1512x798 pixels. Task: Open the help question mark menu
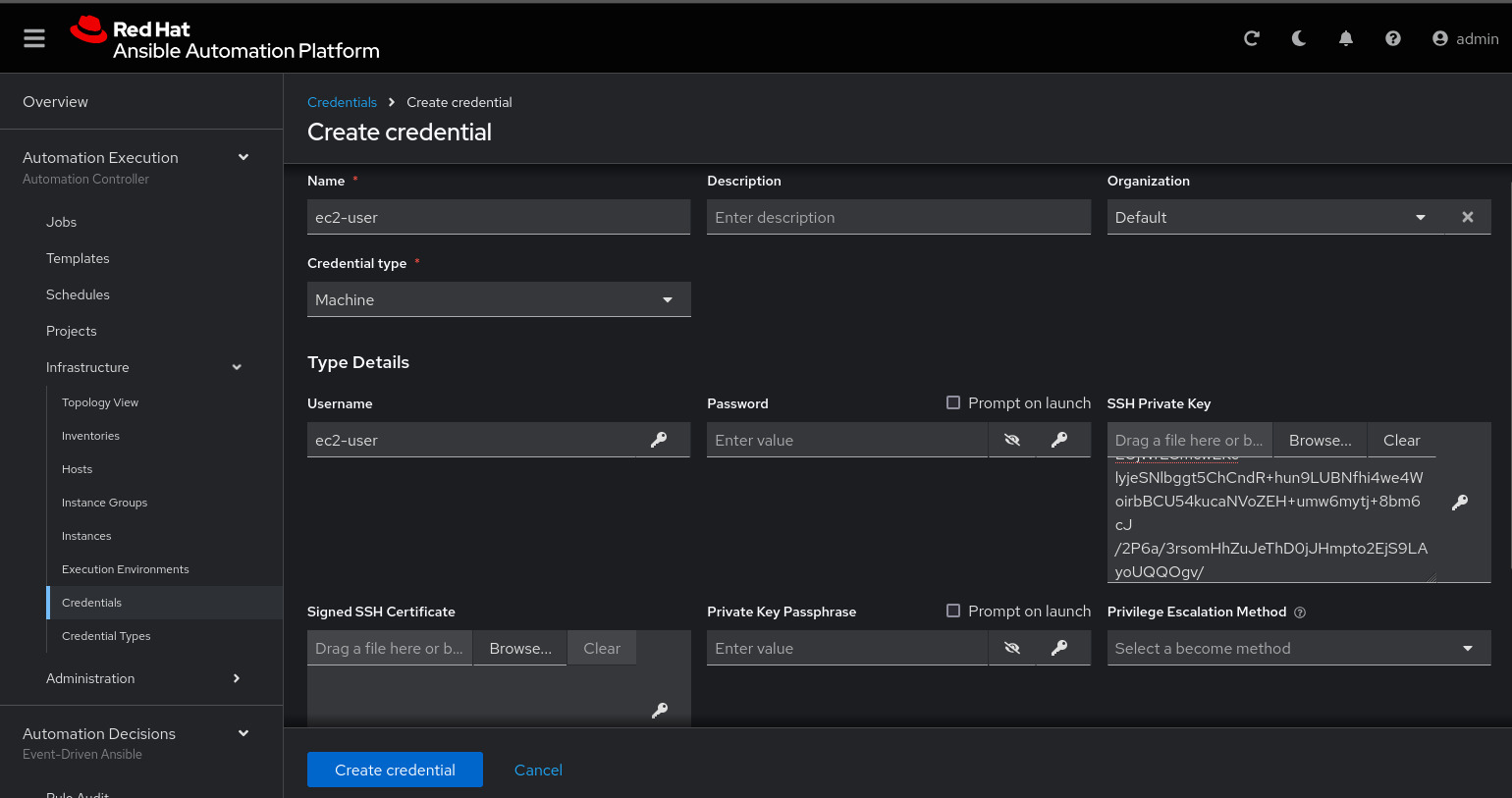click(x=1393, y=38)
